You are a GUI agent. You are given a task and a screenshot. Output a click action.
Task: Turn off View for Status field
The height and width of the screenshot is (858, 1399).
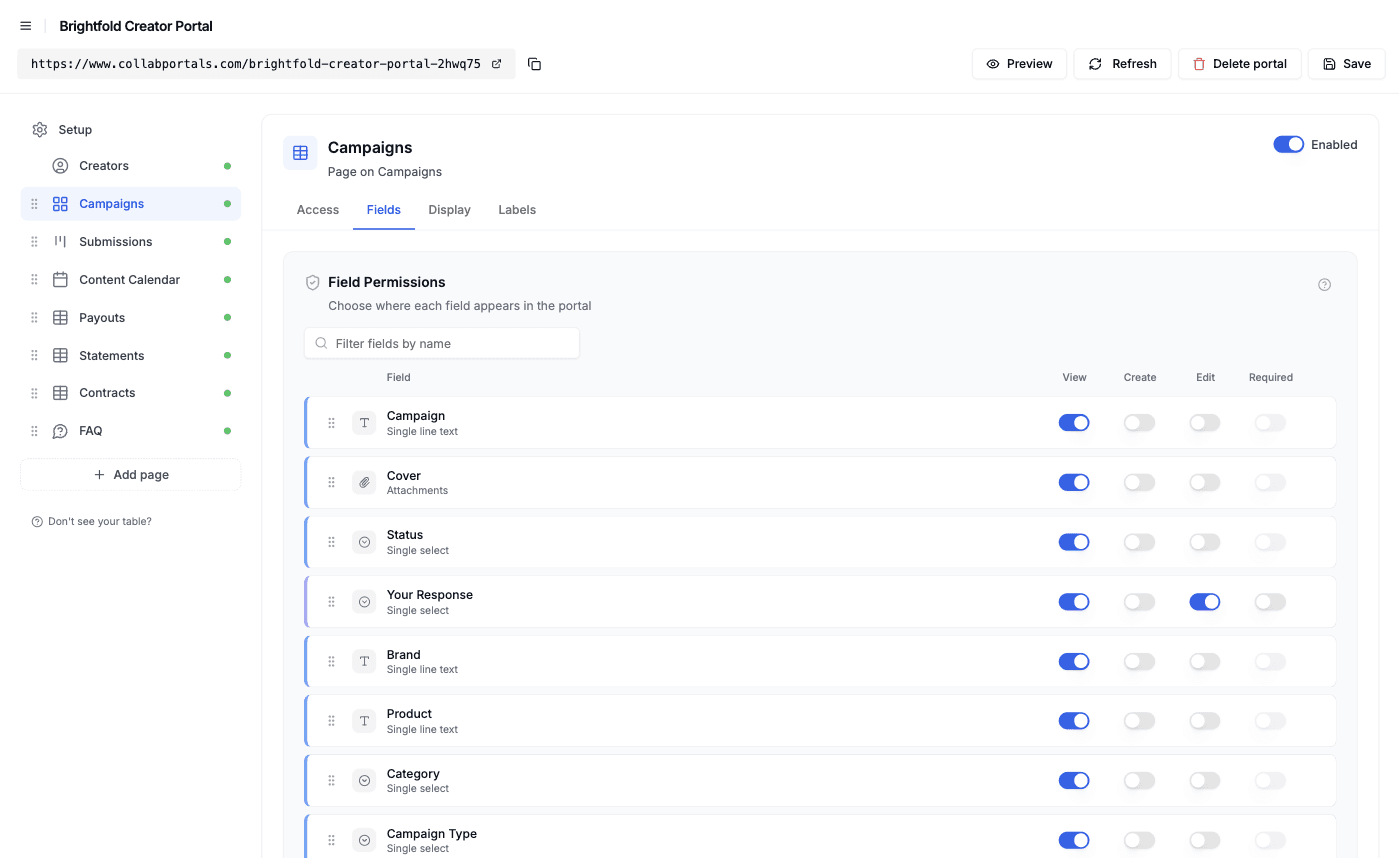tap(1074, 542)
